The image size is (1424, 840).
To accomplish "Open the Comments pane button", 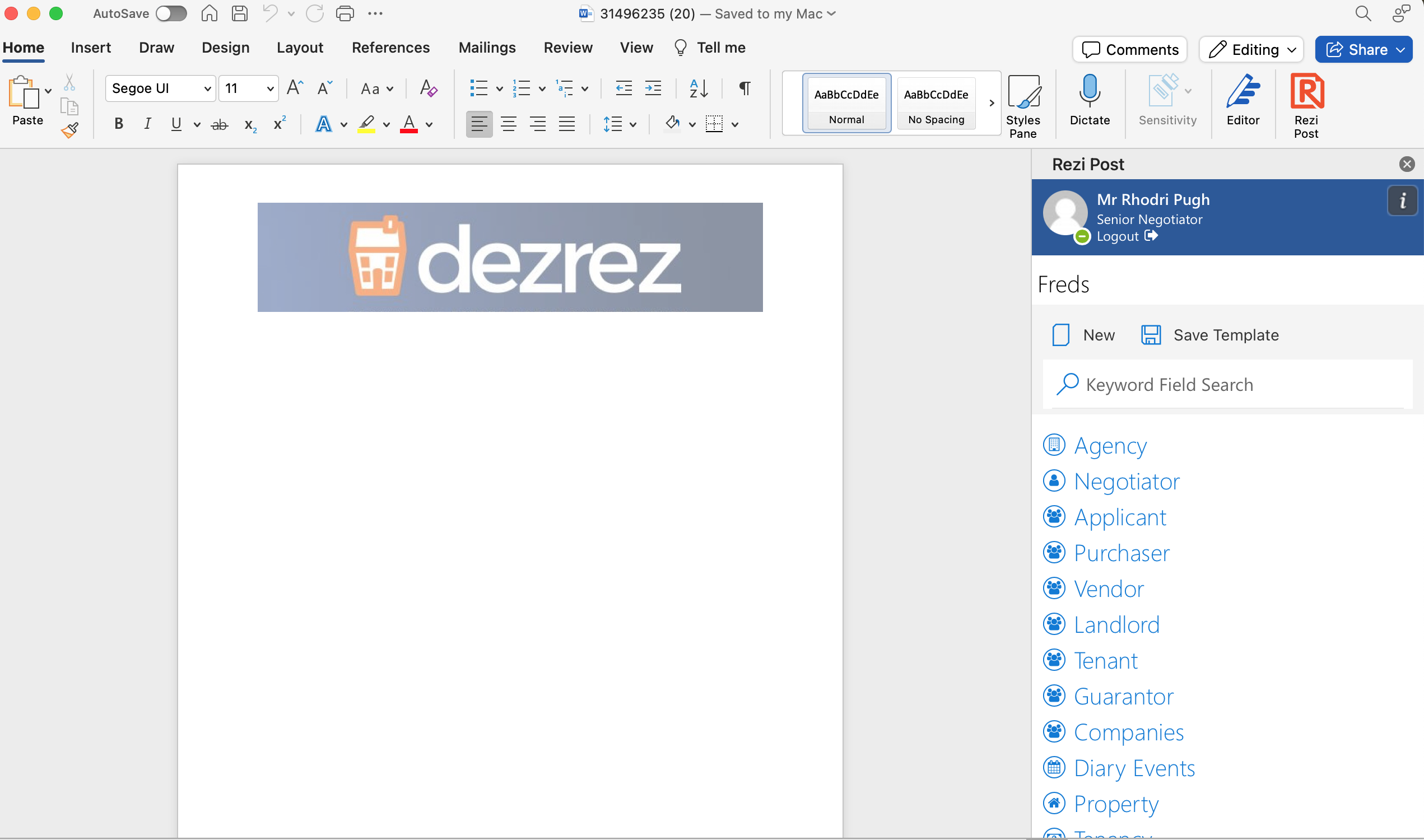I will [1129, 49].
